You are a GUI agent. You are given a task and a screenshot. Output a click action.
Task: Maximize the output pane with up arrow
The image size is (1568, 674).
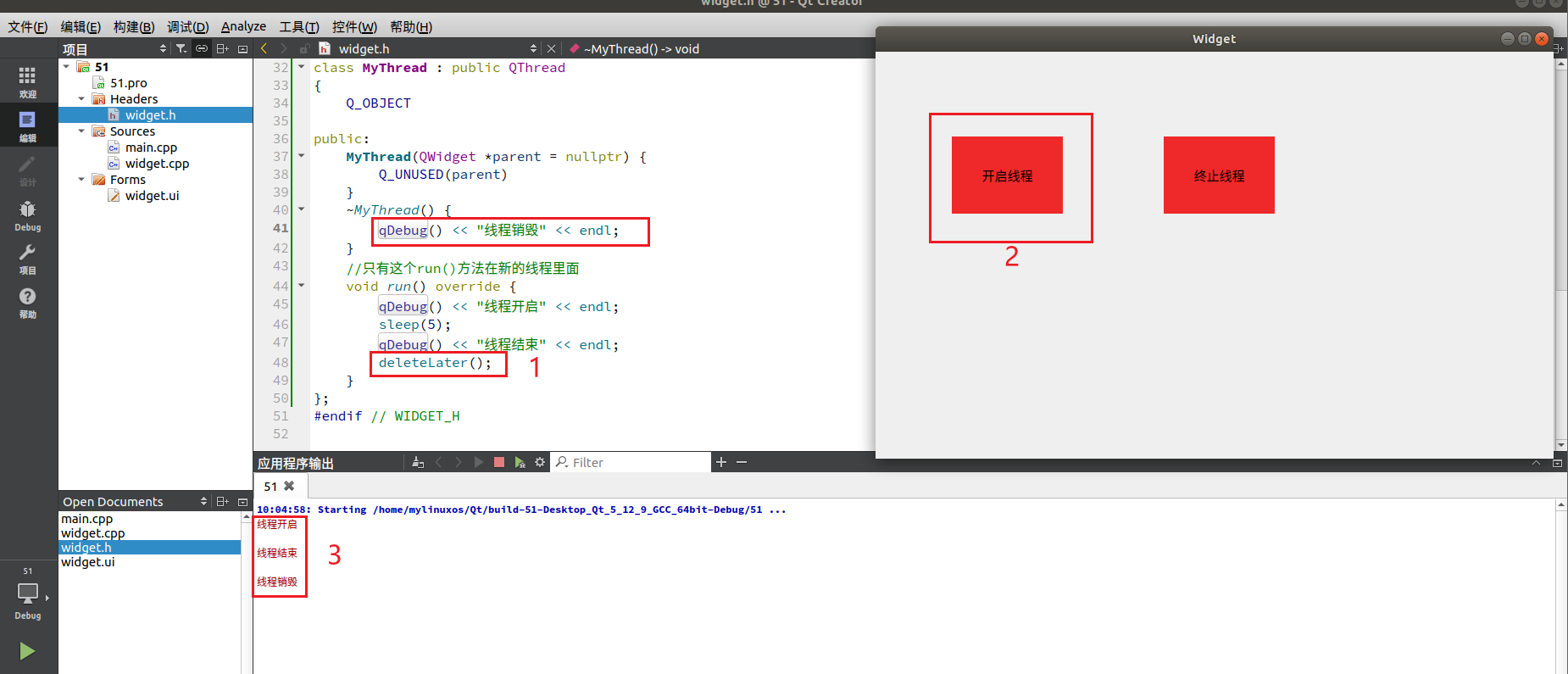coord(1537,463)
